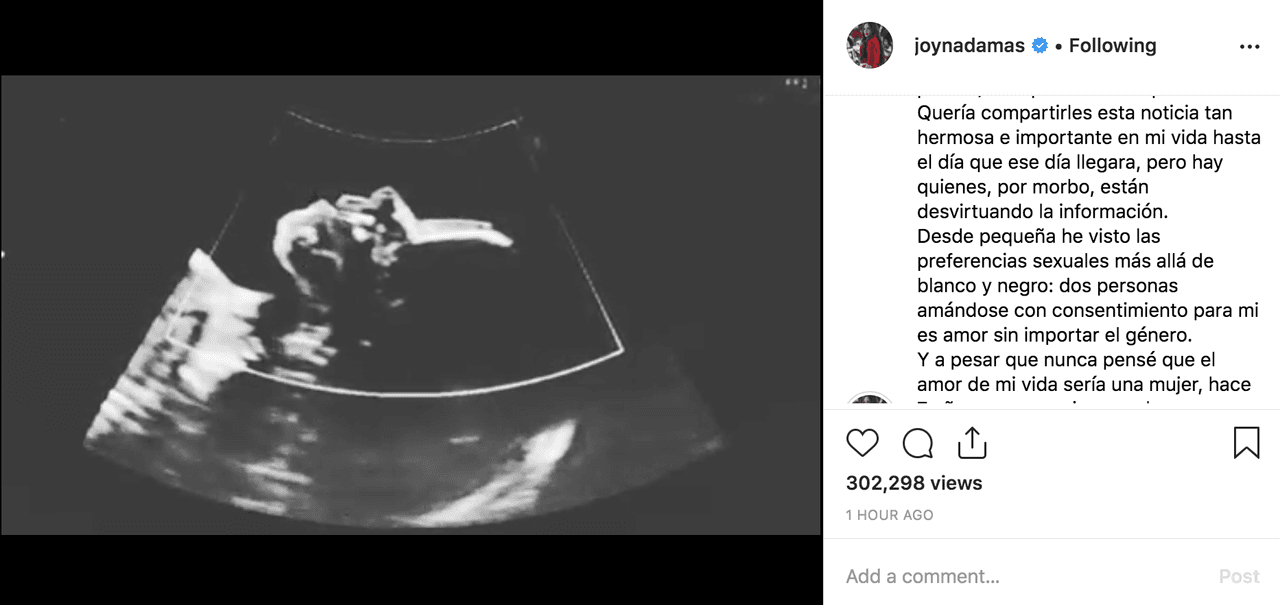Viewport: 1280px width, 605px height.
Task: Show details of 302,298 views
Action: (x=914, y=483)
